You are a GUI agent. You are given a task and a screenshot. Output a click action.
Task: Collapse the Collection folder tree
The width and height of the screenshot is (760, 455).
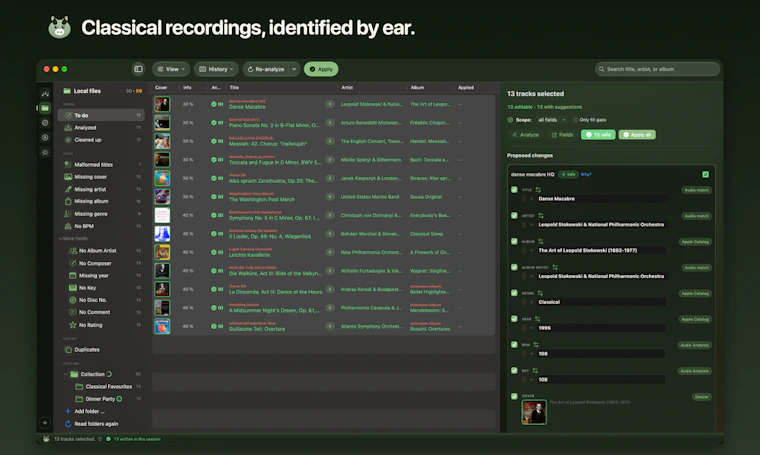(x=65, y=374)
